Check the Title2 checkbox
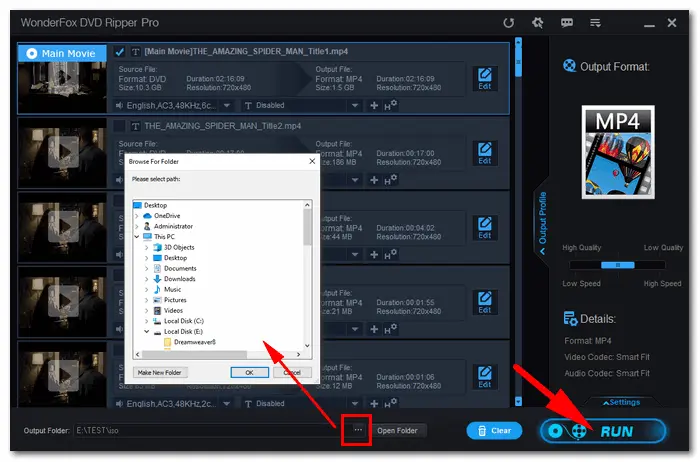This screenshot has height=462, width=700. tap(119, 126)
